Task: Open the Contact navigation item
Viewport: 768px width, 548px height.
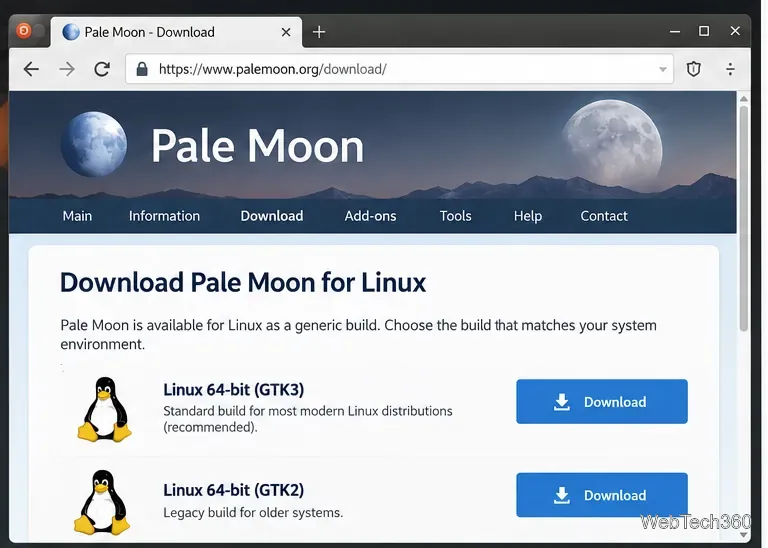Action: [x=604, y=216]
